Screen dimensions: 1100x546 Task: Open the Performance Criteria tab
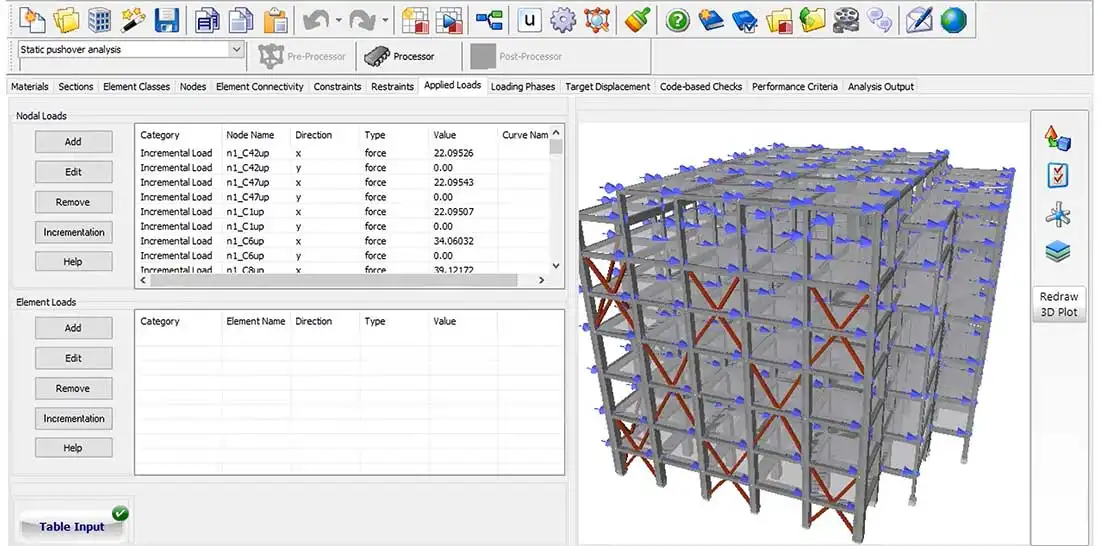point(795,86)
